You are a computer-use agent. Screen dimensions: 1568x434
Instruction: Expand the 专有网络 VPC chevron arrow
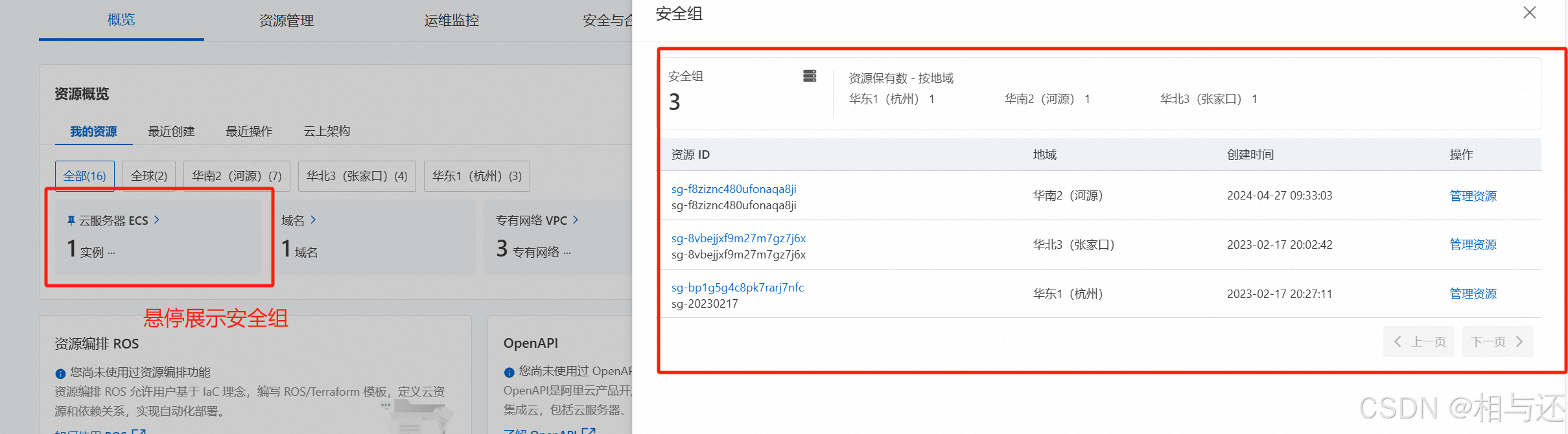[576, 220]
